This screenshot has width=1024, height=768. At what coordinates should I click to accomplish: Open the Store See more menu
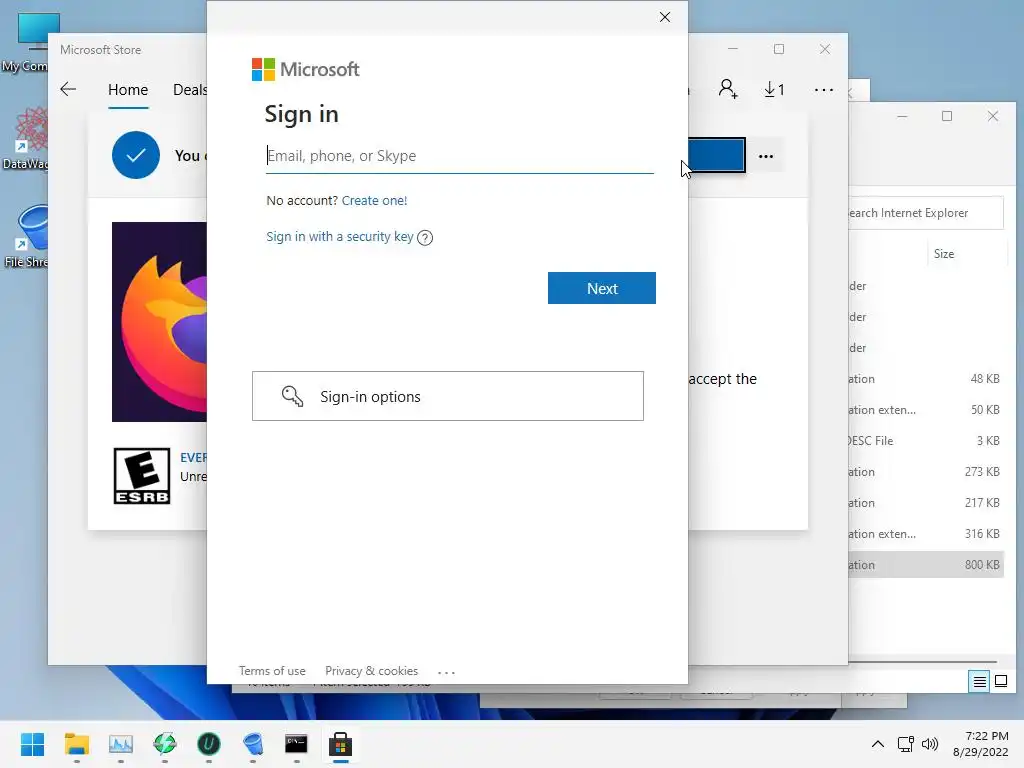(824, 90)
